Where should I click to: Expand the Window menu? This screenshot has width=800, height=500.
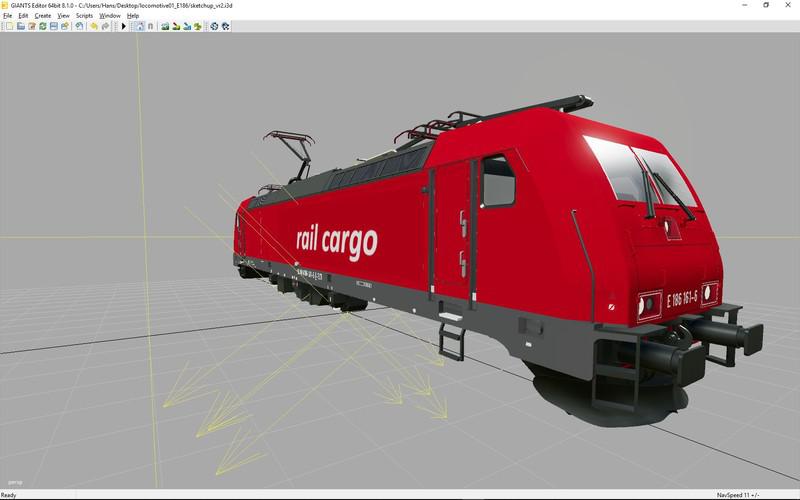[x=109, y=16]
